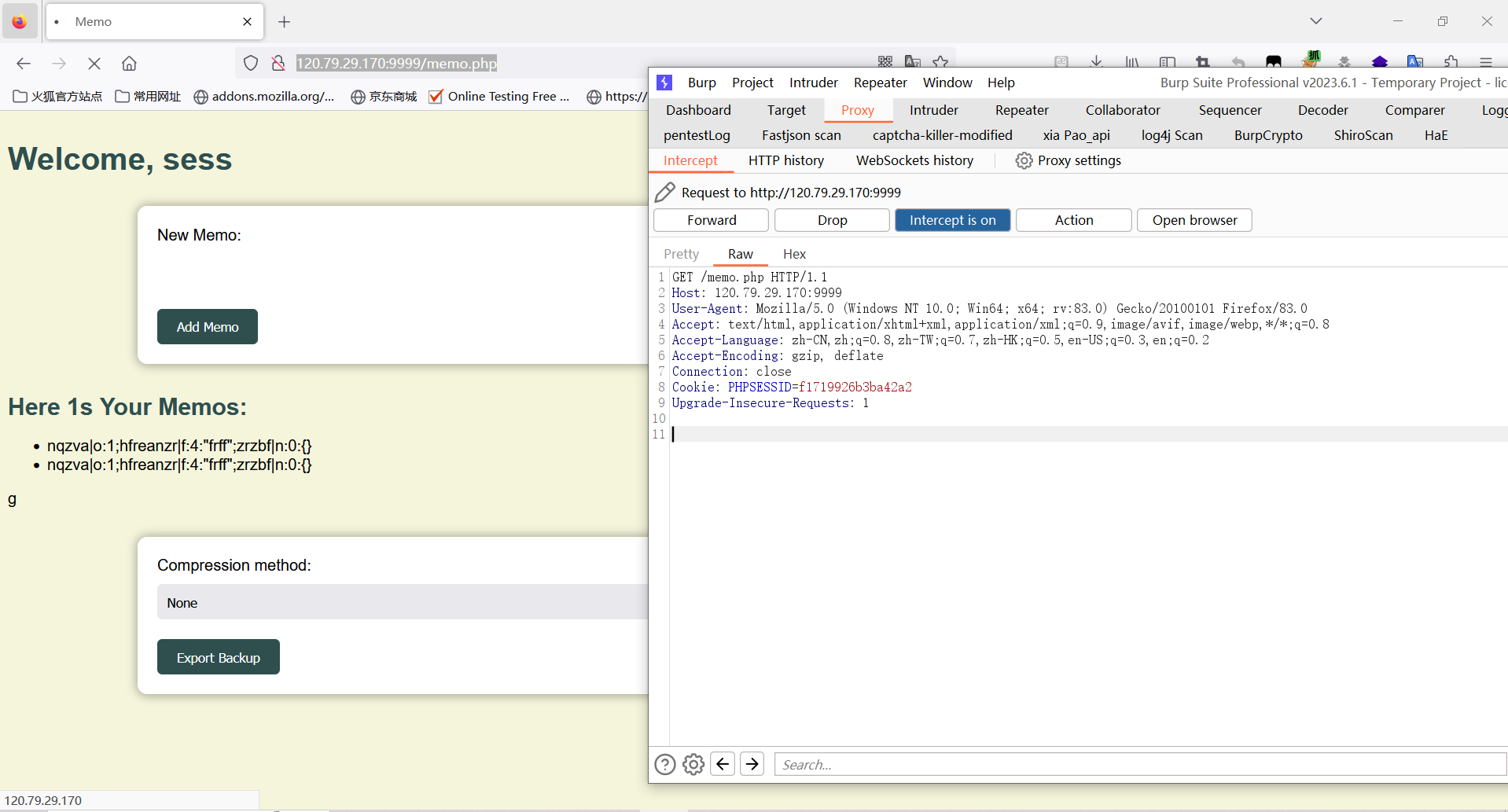The height and width of the screenshot is (812, 1508).
Task: Open the BurpCrypto extension tab
Action: point(1268,135)
